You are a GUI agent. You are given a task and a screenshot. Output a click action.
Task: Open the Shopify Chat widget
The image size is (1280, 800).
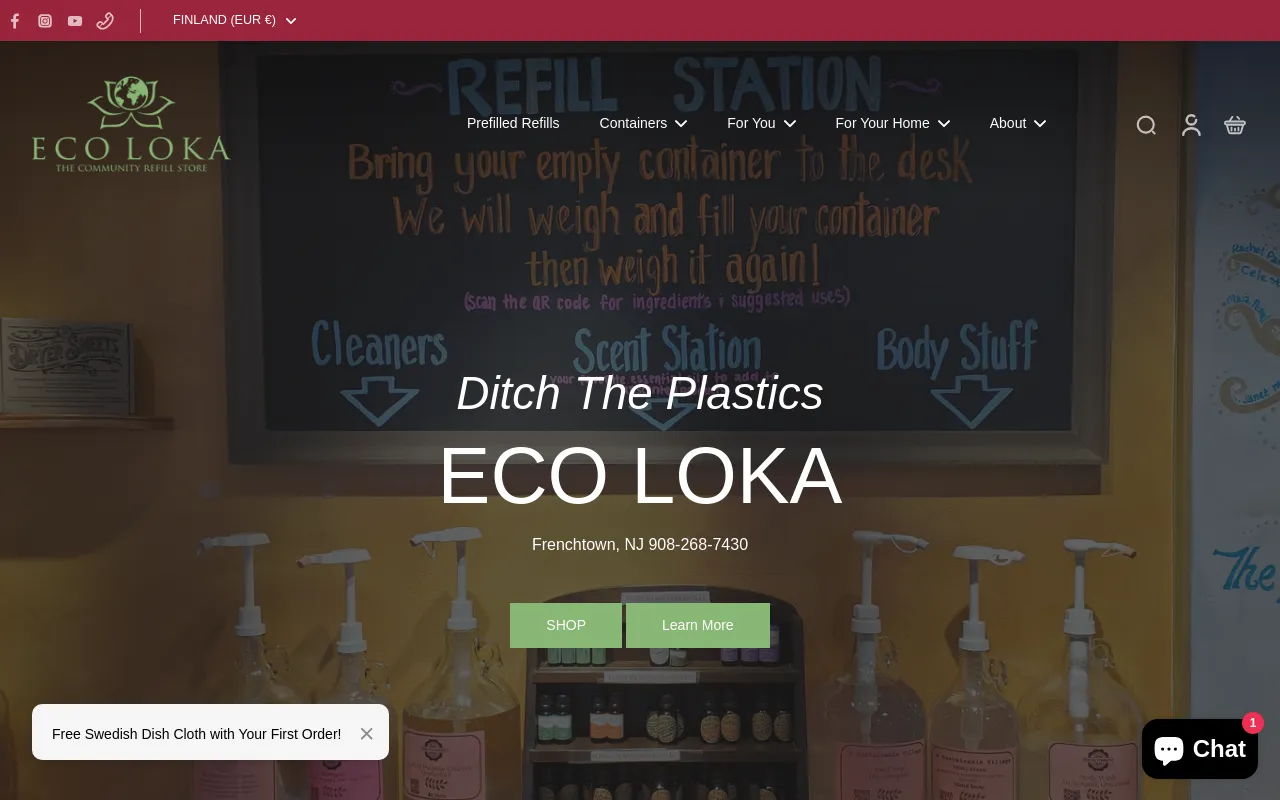pyautogui.click(x=1200, y=749)
